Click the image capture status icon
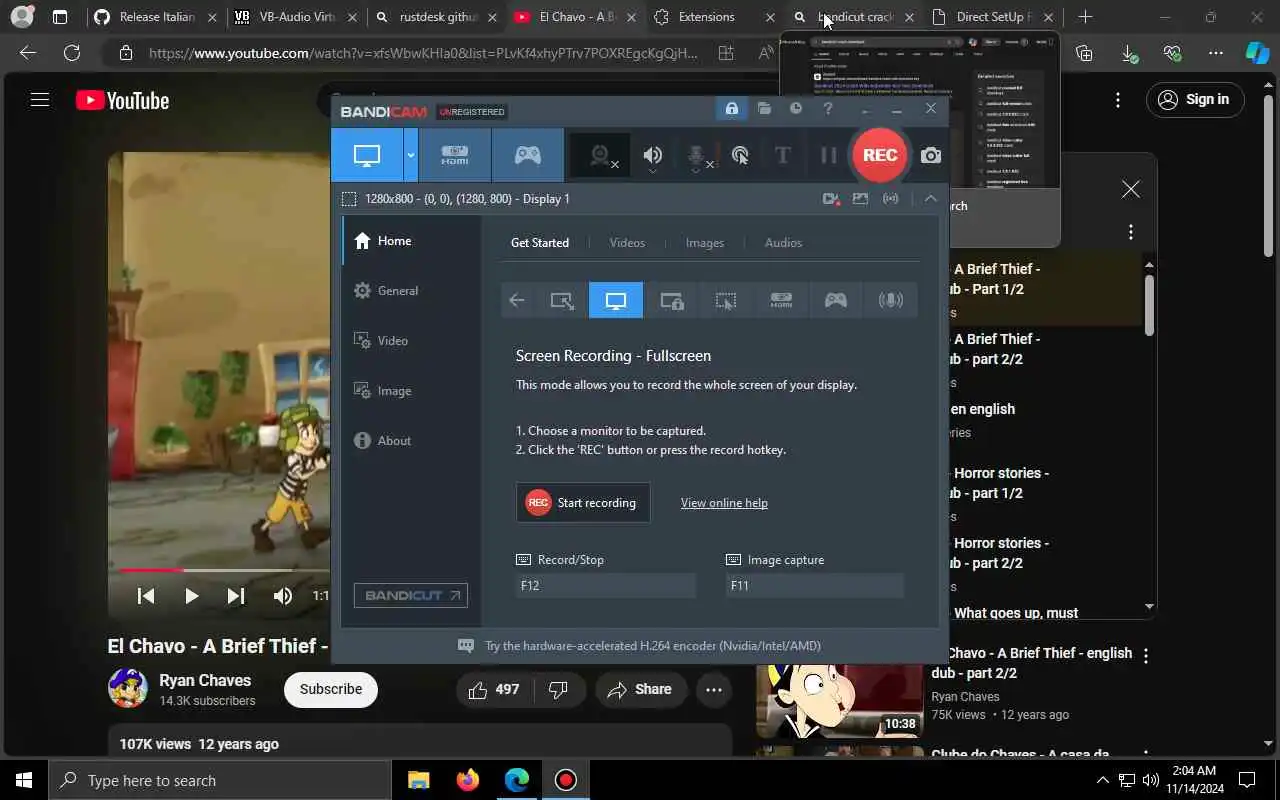 860,199
